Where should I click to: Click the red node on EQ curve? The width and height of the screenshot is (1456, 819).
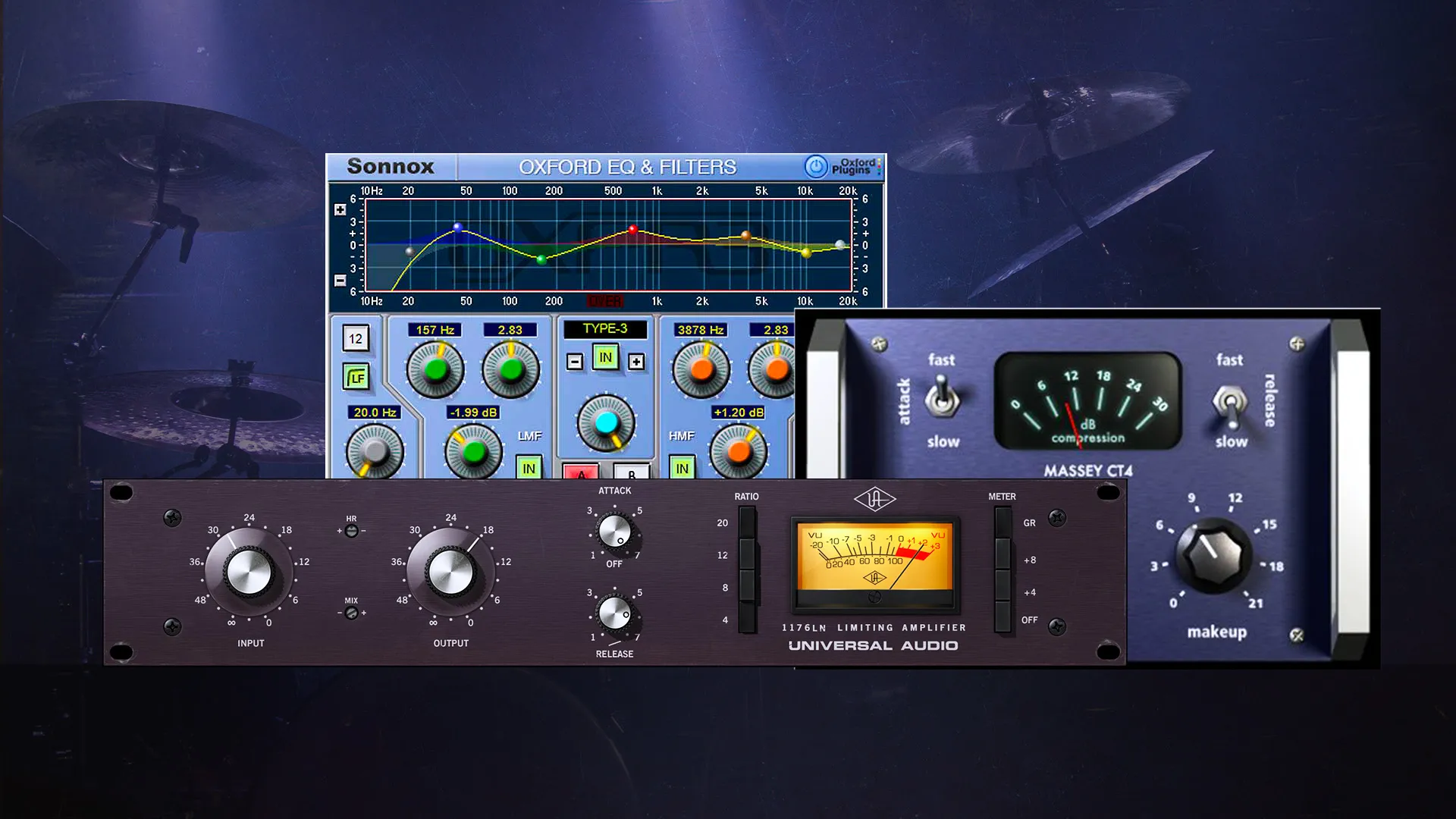click(632, 229)
